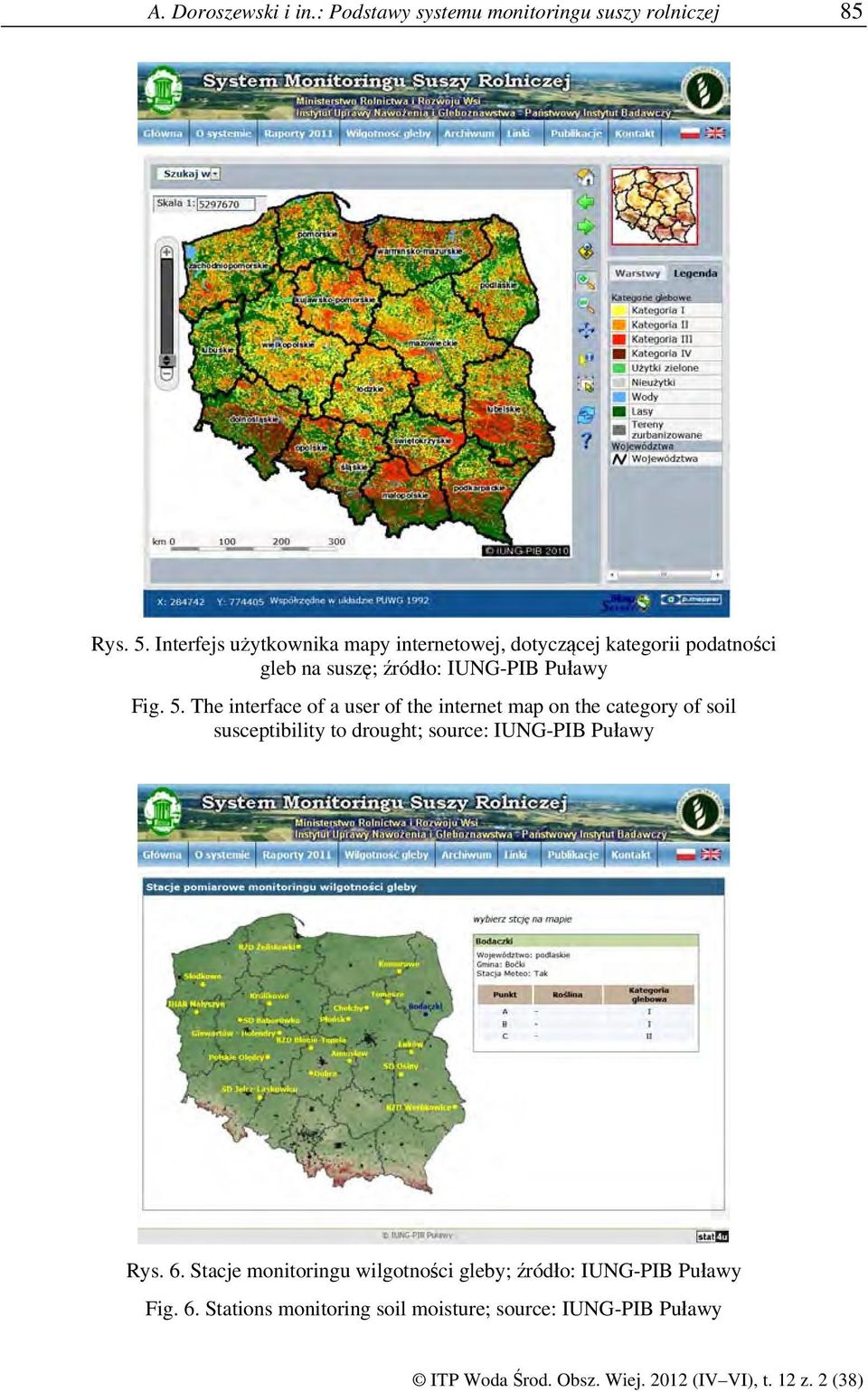The height and width of the screenshot is (1392, 868).
Task: Click the Tereny zurbanizowane legend entry
Action: point(665,430)
